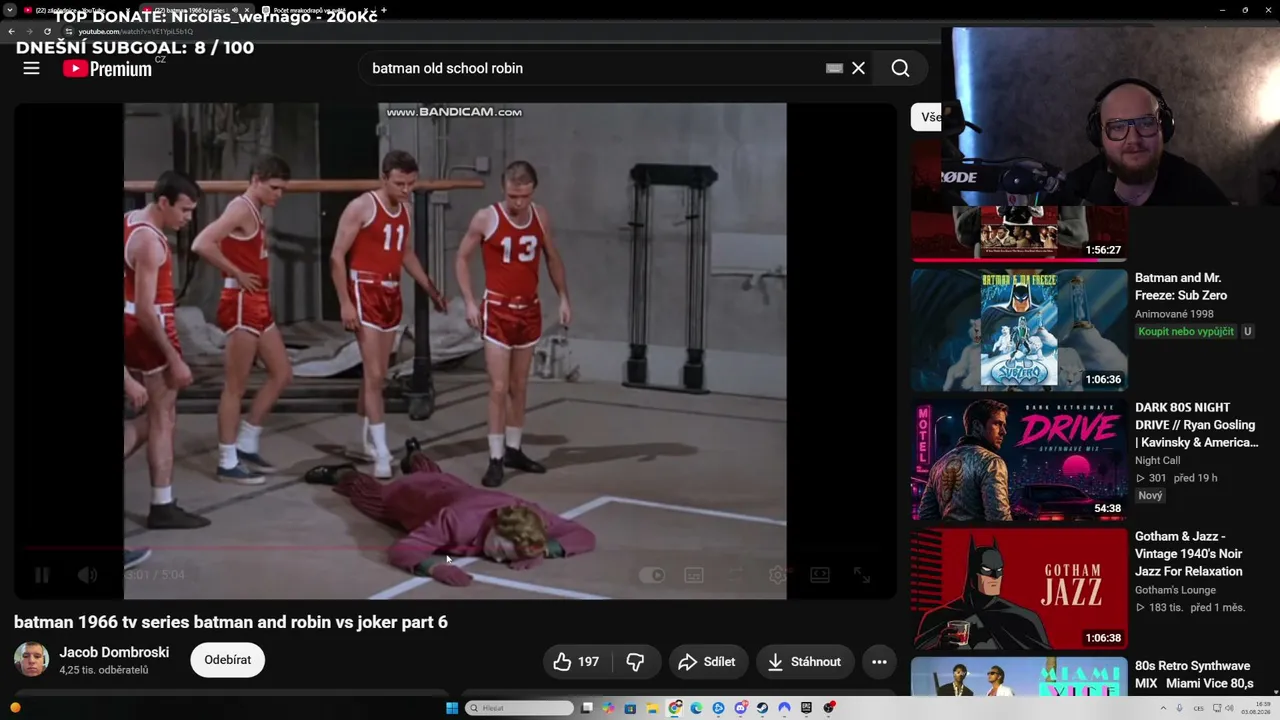This screenshot has width=1280, height=720.
Task: Open 'DARK 80S NIGHT DRIVE' video title
Action: point(1197,425)
